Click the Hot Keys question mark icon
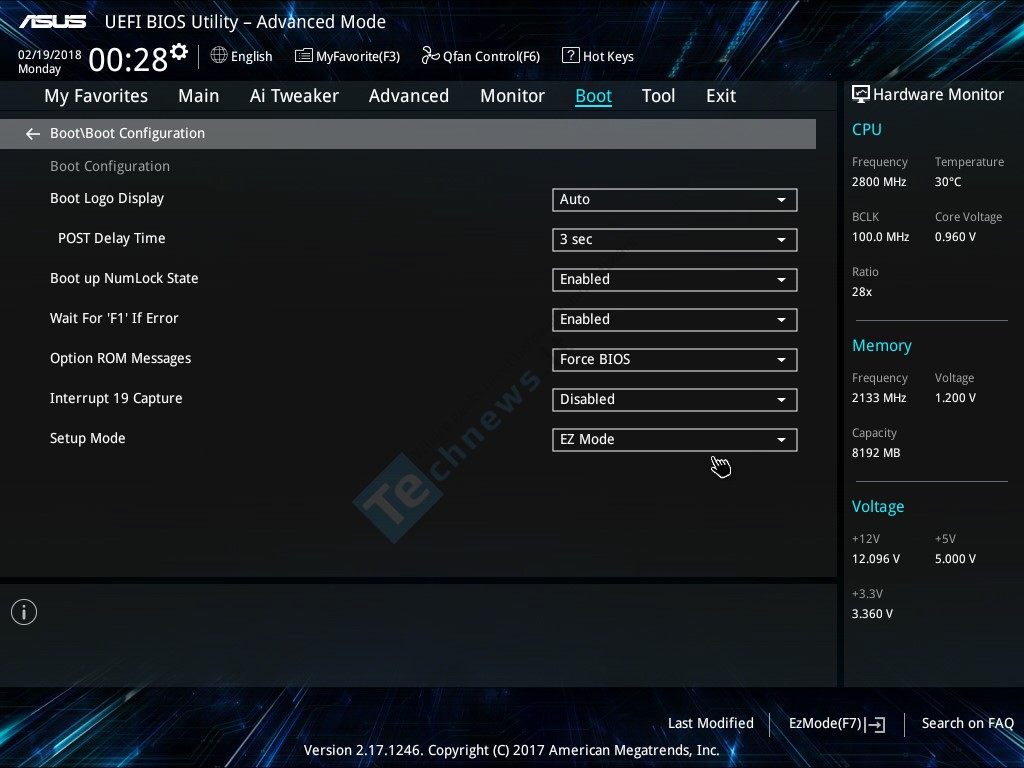 (570, 56)
